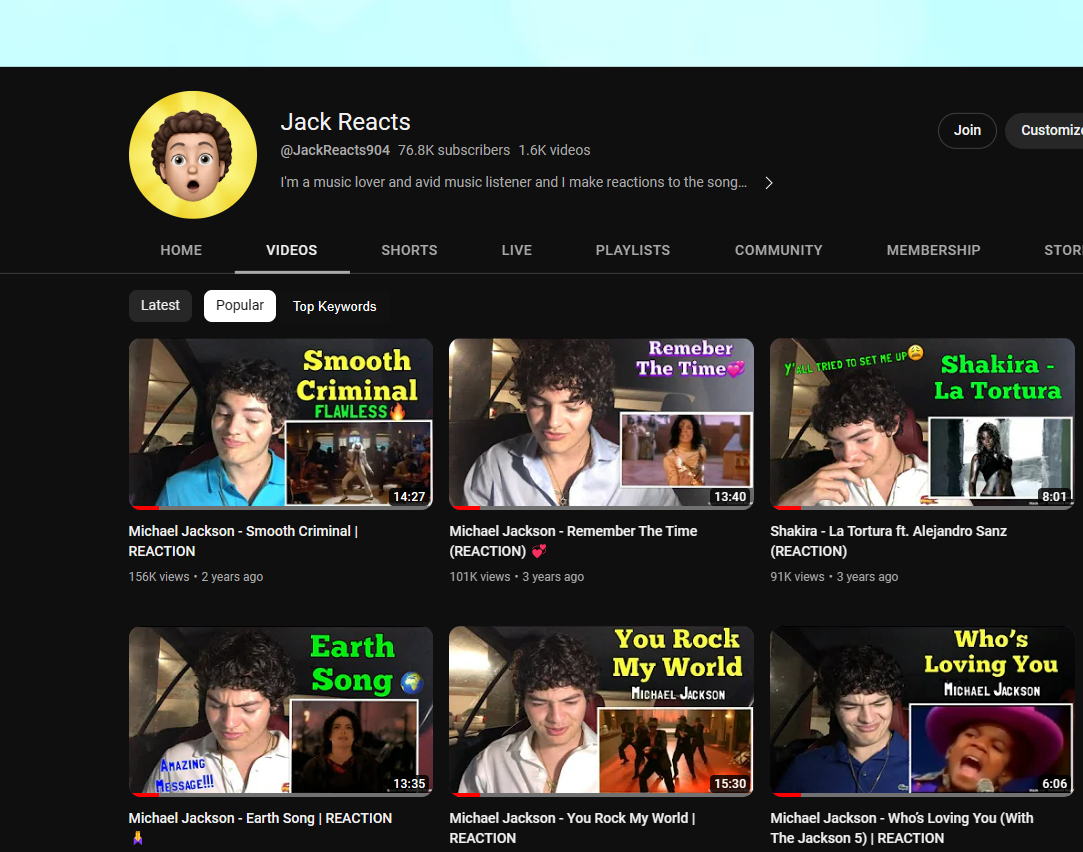Image resolution: width=1083 pixels, height=852 pixels.
Task: Click the You Rock My World title link
Action: (x=573, y=828)
